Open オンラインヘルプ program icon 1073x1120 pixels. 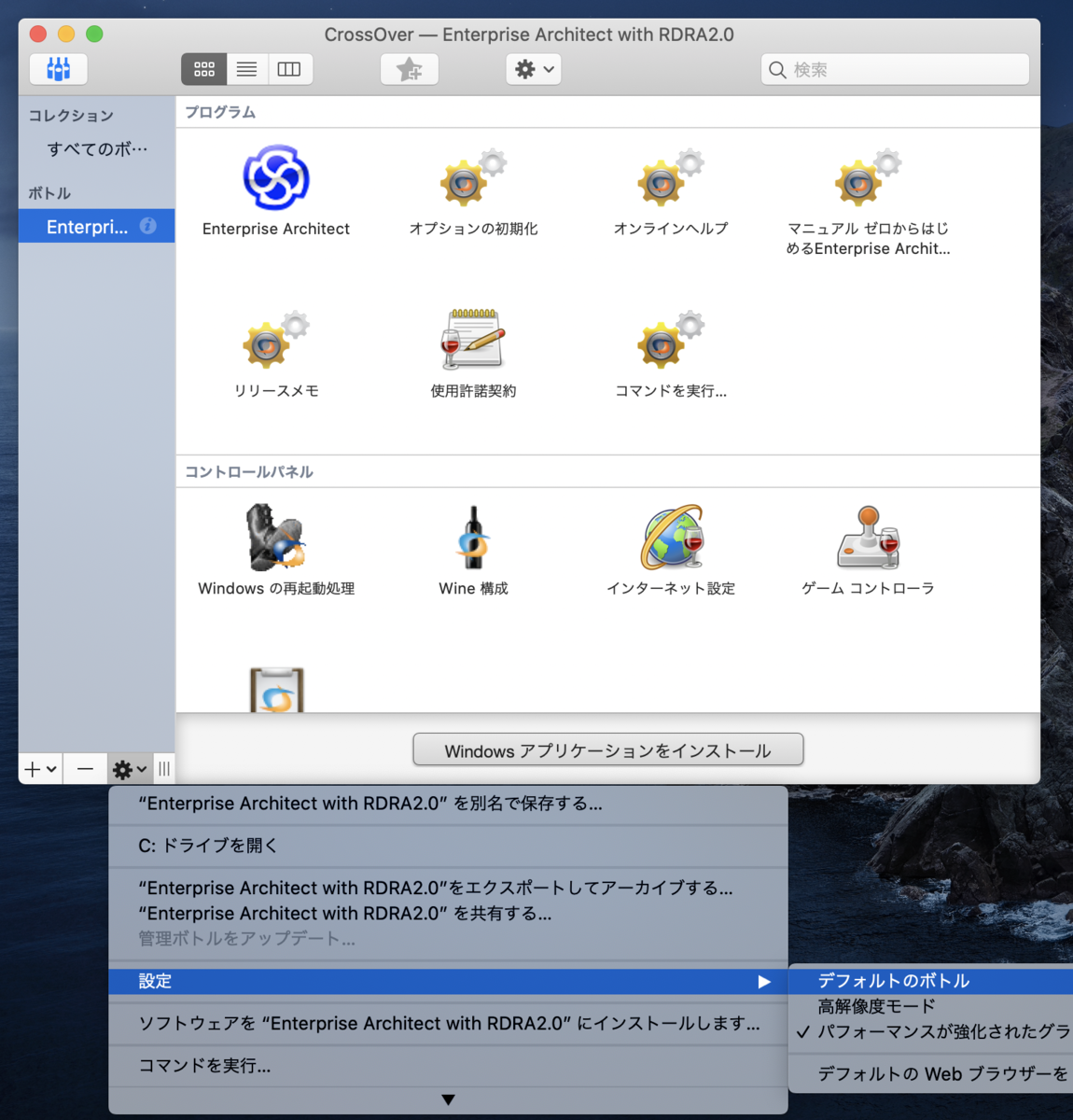pyautogui.click(x=670, y=177)
